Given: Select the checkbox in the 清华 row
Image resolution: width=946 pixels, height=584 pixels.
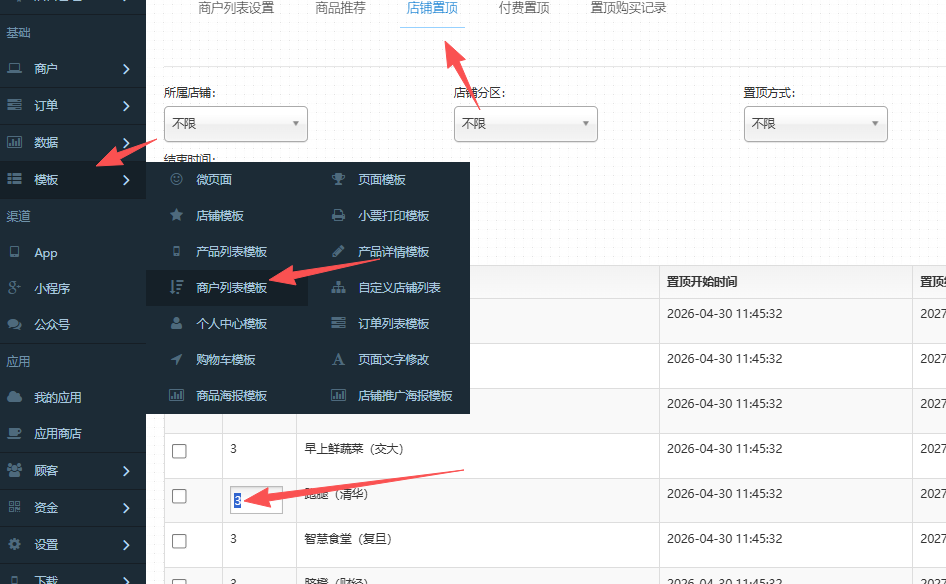Looking at the screenshot, I should click(179, 496).
